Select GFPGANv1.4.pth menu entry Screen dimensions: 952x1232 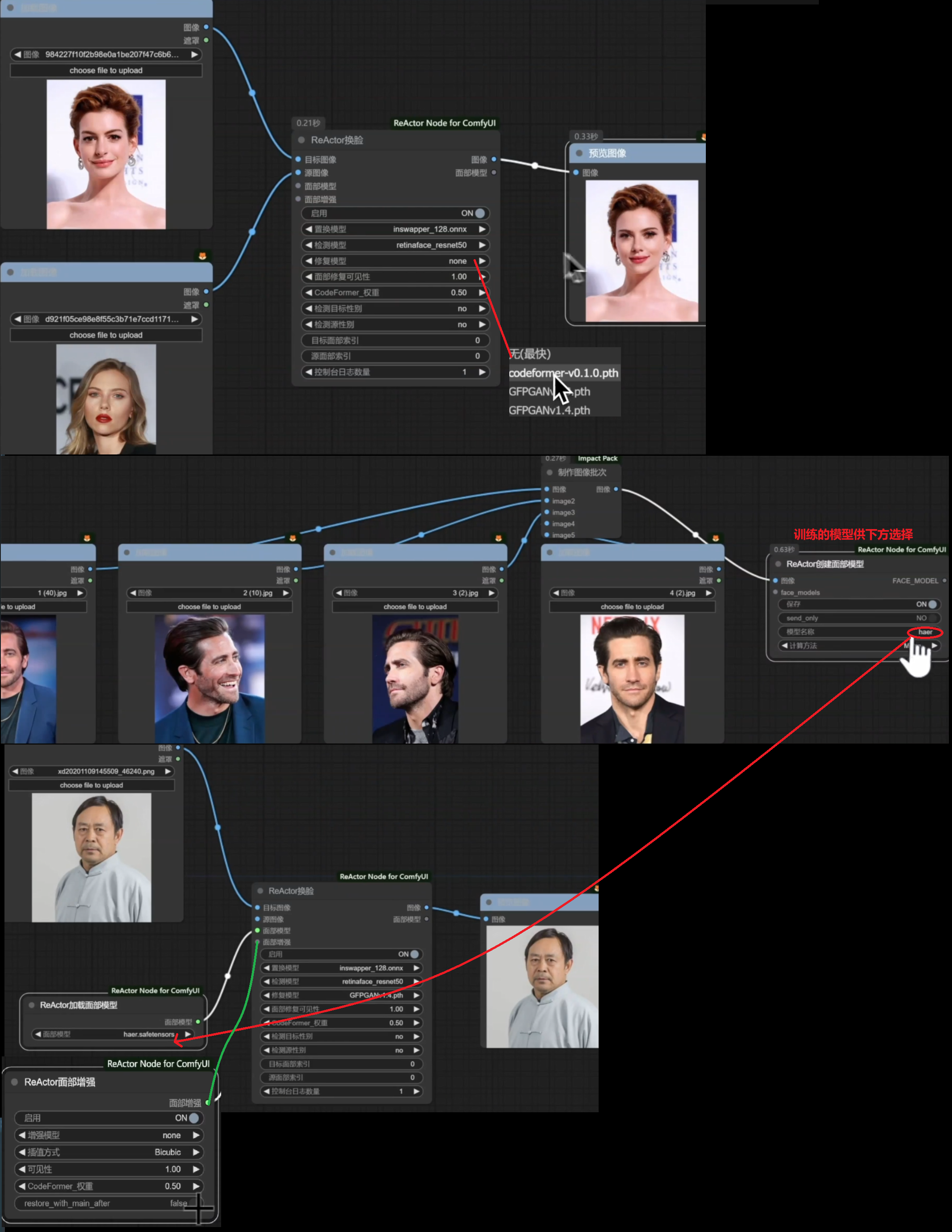click(x=549, y=410)
